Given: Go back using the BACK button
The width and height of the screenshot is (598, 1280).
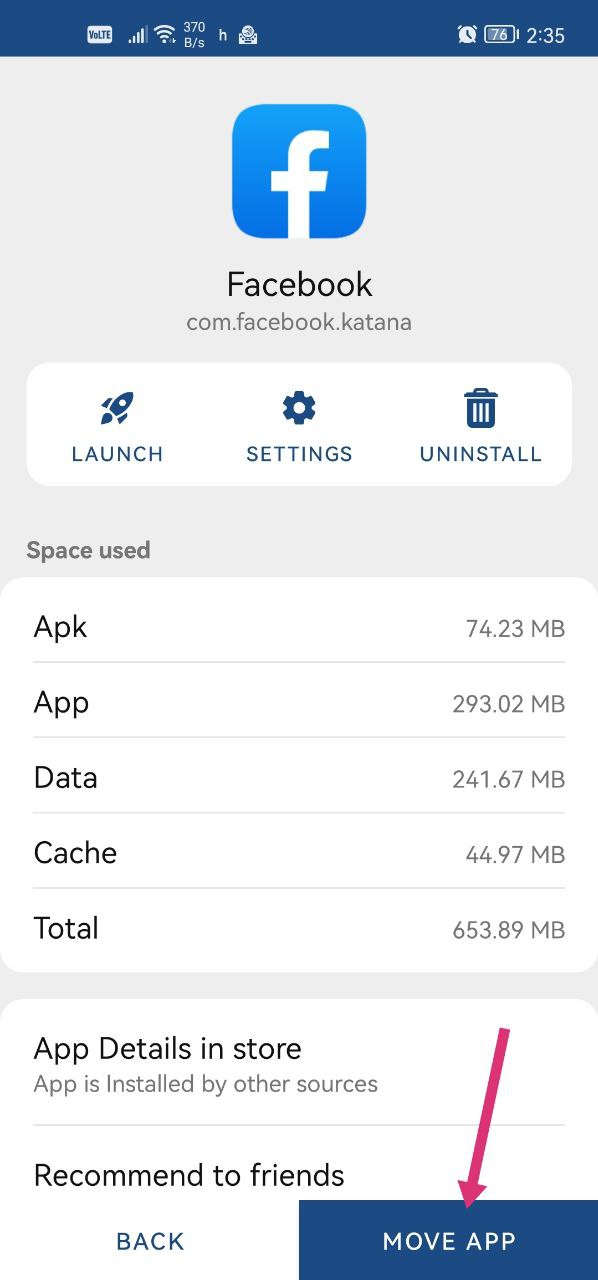Looking at the screenshot, I should pyautogui.click(x=150, y=1241).
